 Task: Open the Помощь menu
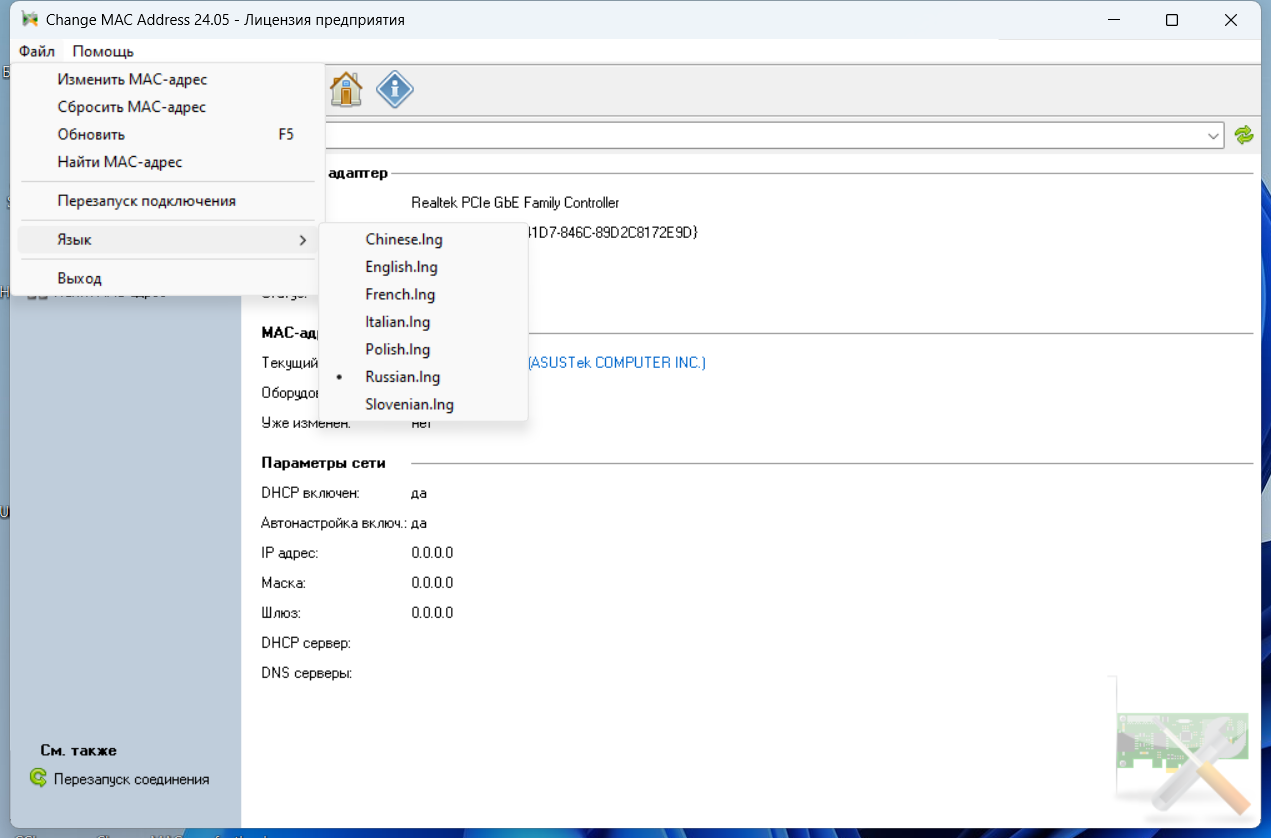click(x=103, y=51)
